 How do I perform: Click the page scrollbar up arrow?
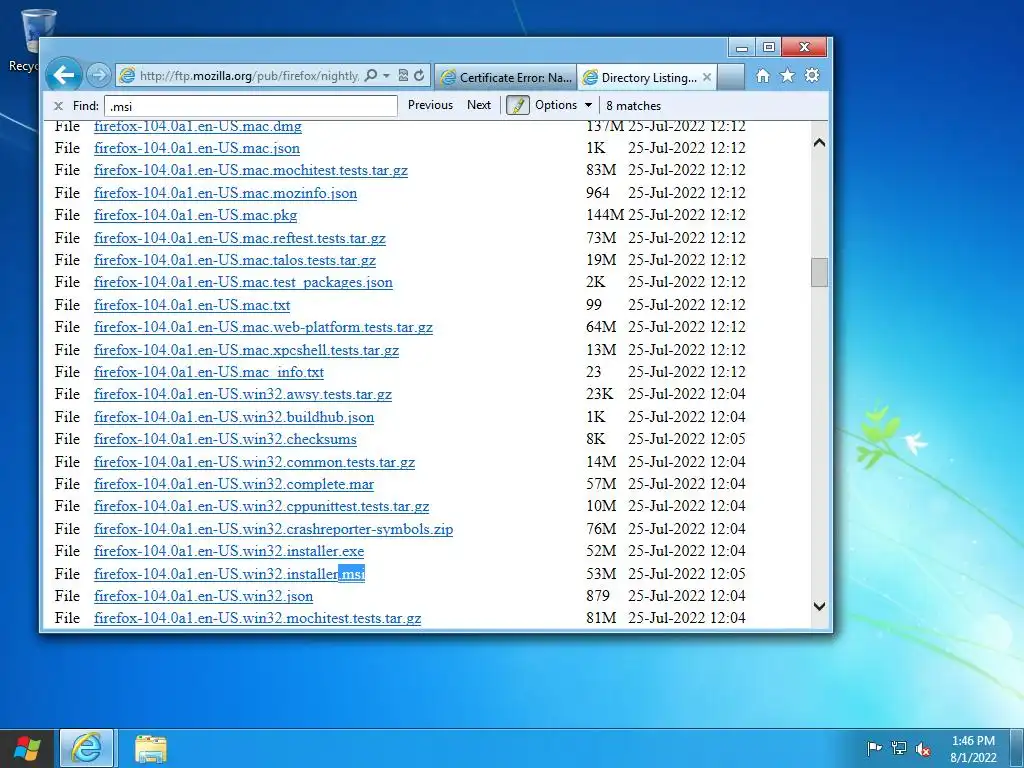click(x=819, y=142)
